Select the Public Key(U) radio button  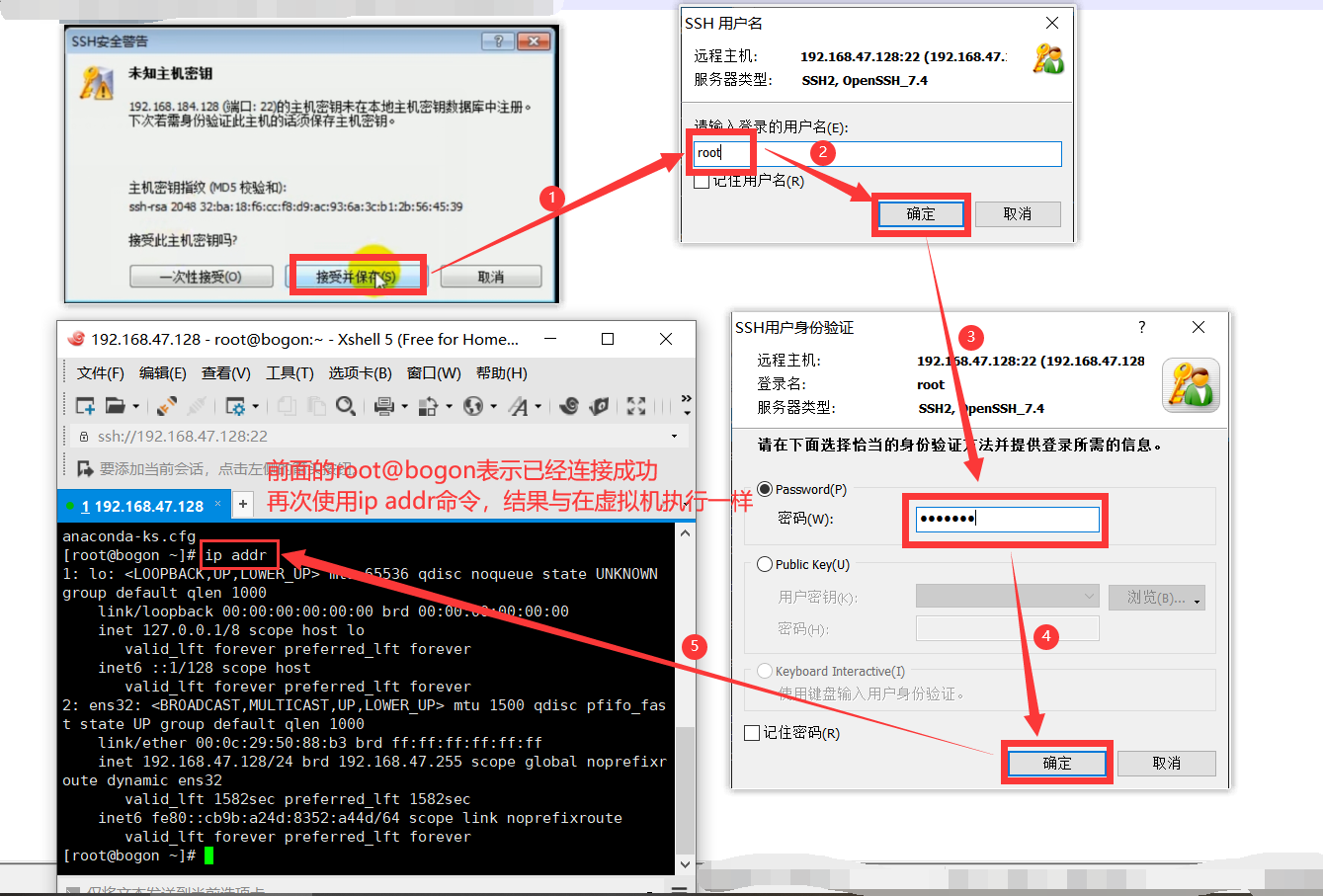(765, 564)
